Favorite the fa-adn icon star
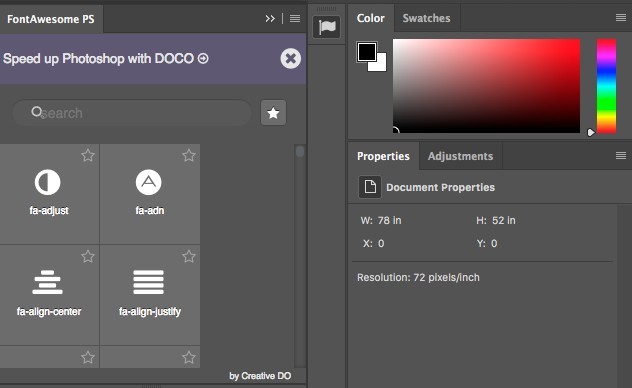 pyautogui.click(x=189, y=156)
